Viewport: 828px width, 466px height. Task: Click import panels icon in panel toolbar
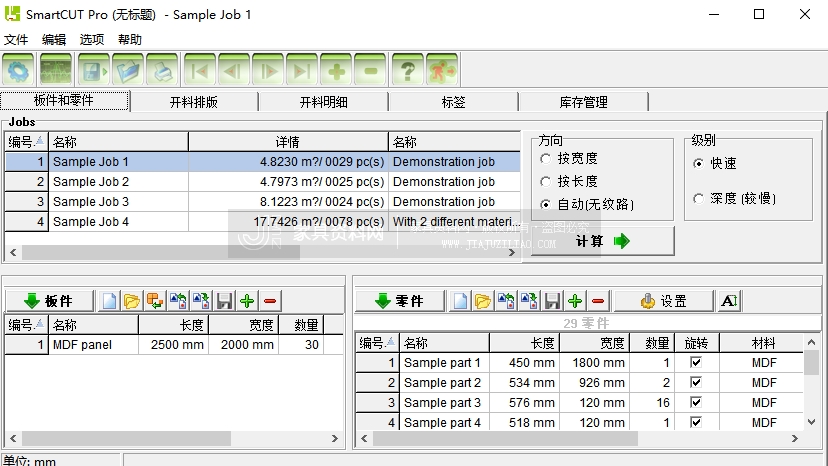coord(178,301)
